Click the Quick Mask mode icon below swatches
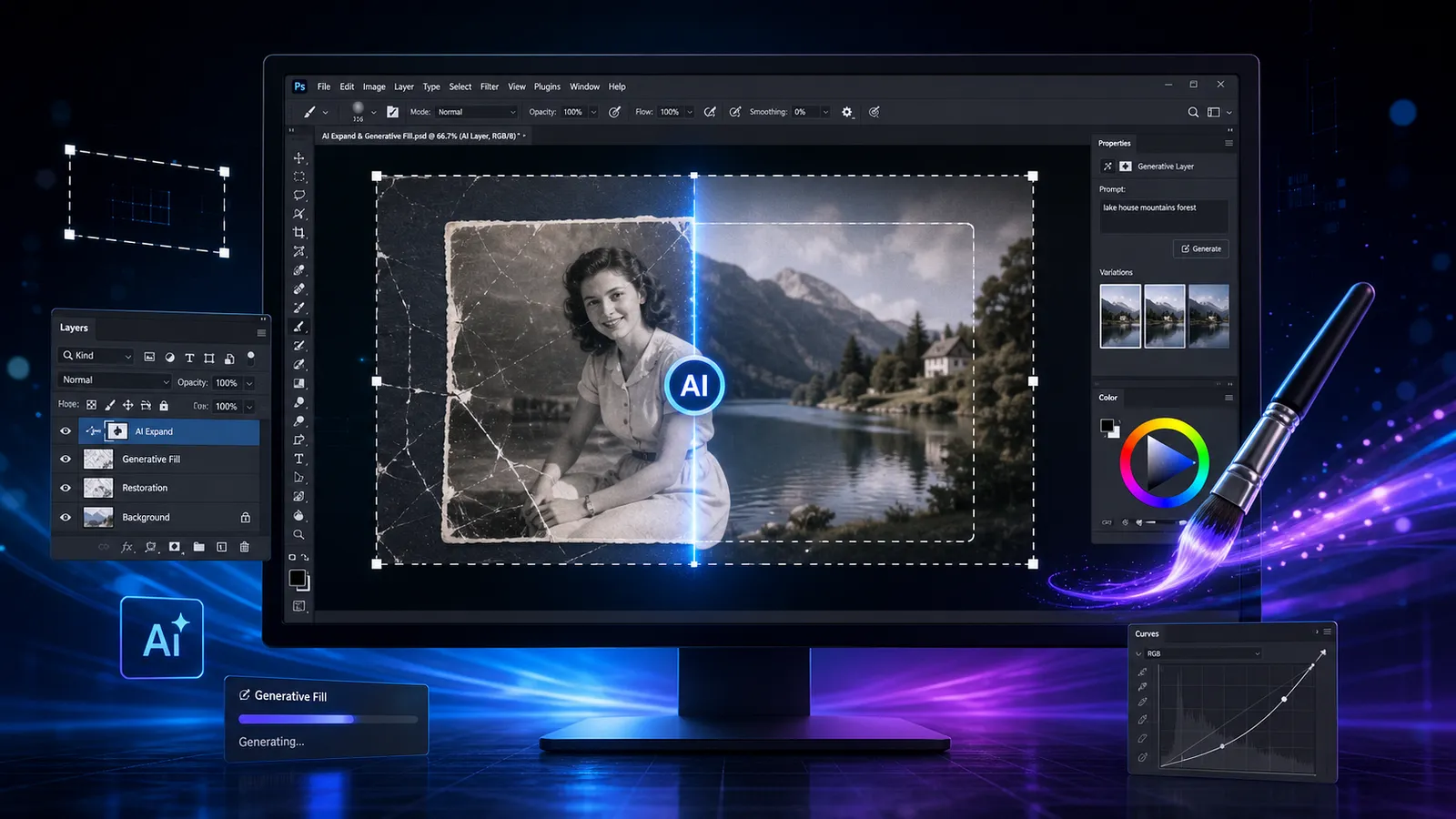This screenshot has width=1456, height=819. (298, 606)
